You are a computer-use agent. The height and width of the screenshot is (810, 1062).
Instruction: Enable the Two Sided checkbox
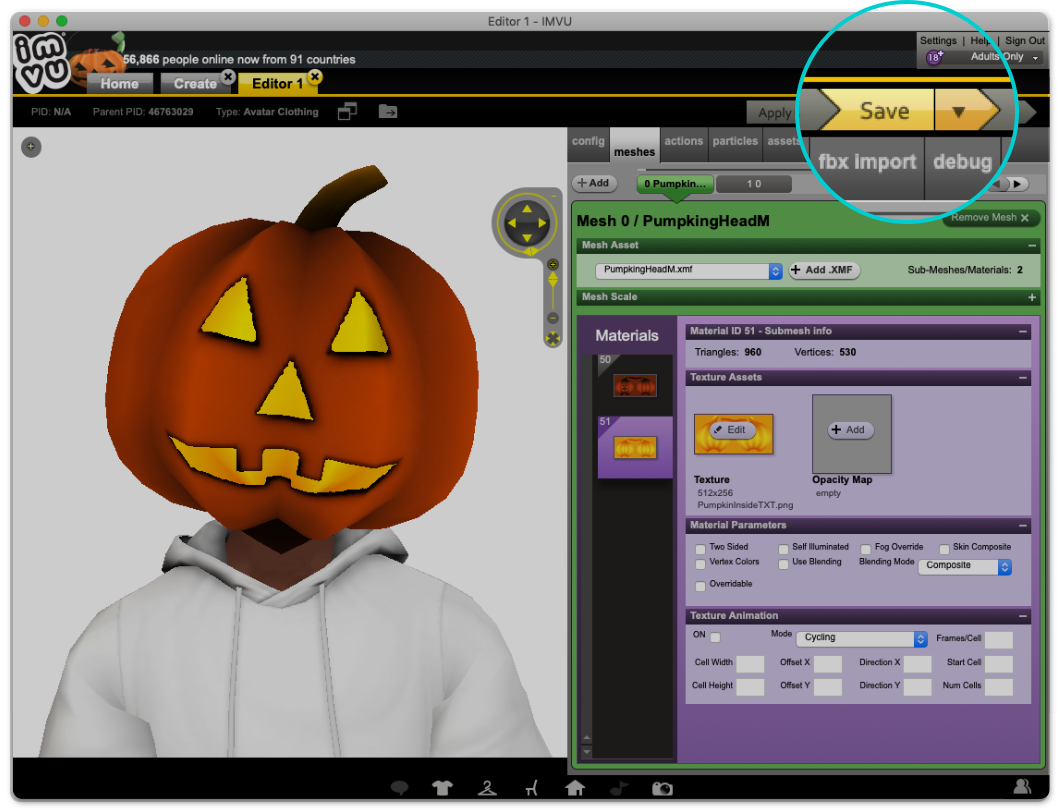point(700,549)
